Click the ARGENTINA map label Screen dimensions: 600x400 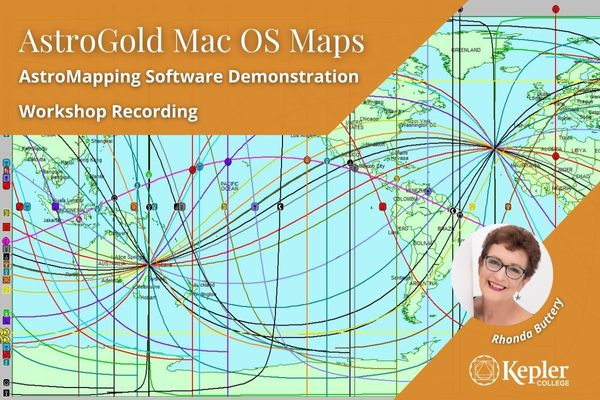coord(424,284)
